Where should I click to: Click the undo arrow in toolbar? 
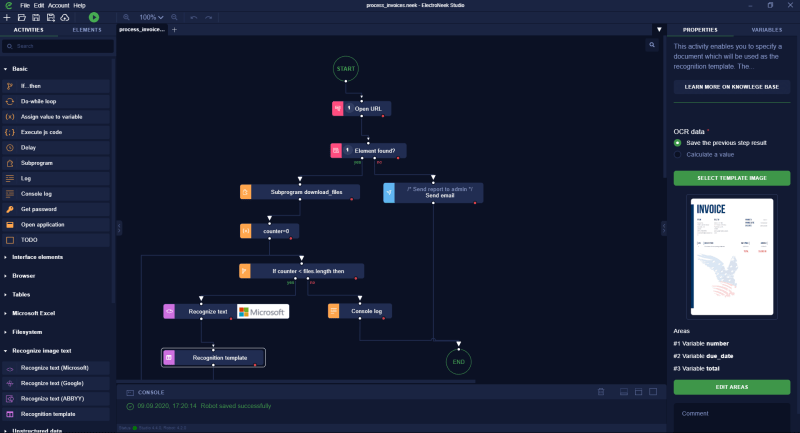pyautogui.click(x=193, y=17)
